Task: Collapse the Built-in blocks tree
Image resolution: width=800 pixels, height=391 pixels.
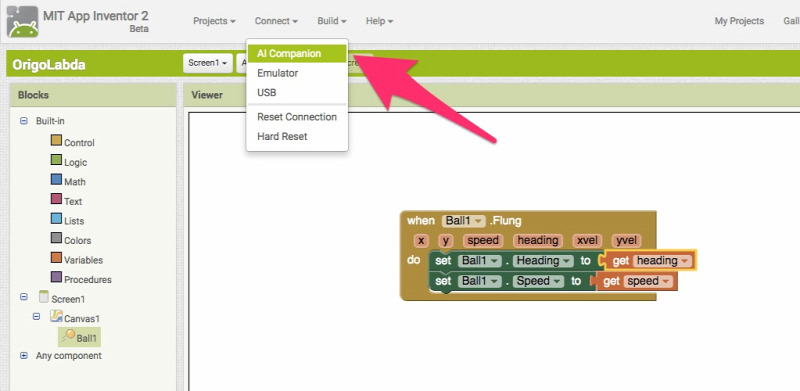Action: coord(23,121)
